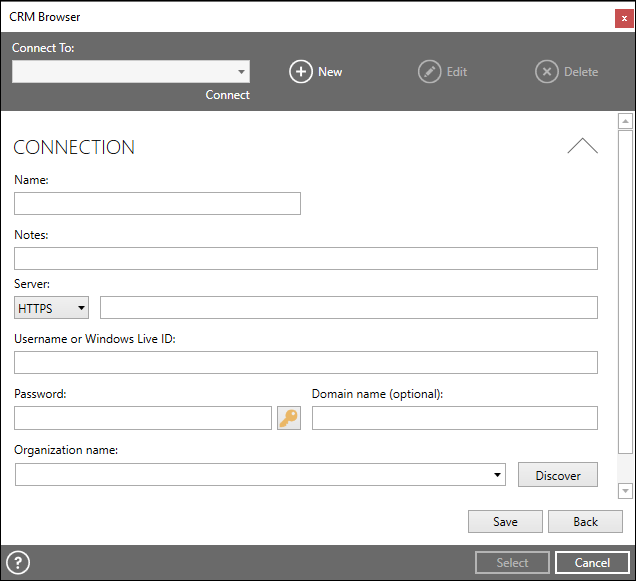The height and width of the screenshot is (581, 636).
Task: Focus the Name input field
Action: [x=157, y=204]
